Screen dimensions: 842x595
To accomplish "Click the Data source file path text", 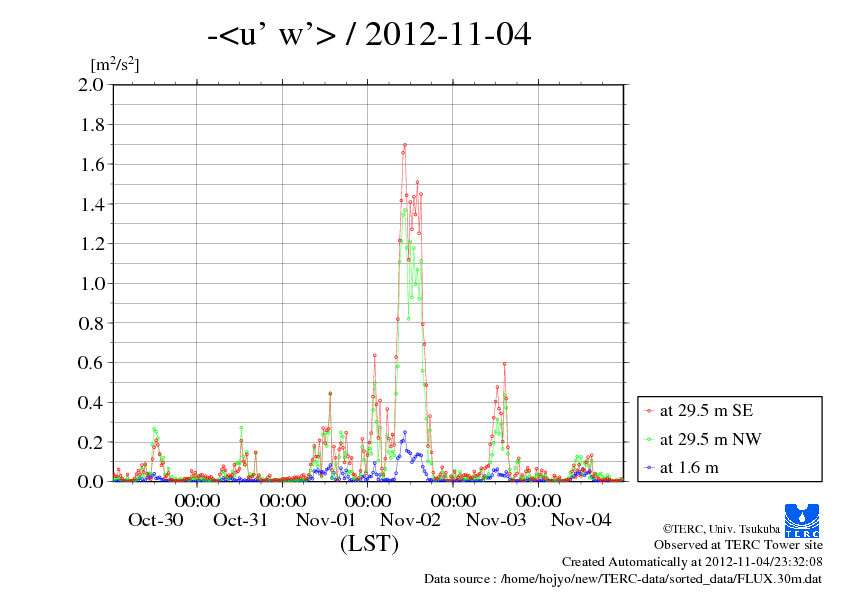I will (x=623, y=579).
